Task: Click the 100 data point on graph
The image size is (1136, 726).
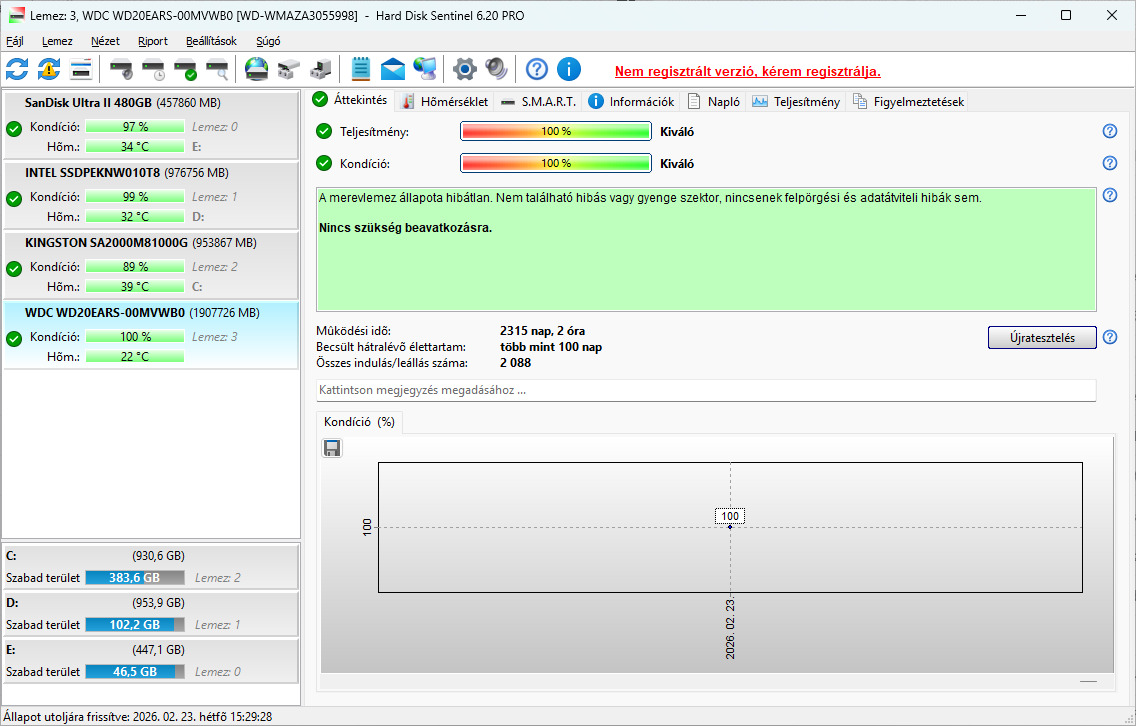Action: [730, 527]
